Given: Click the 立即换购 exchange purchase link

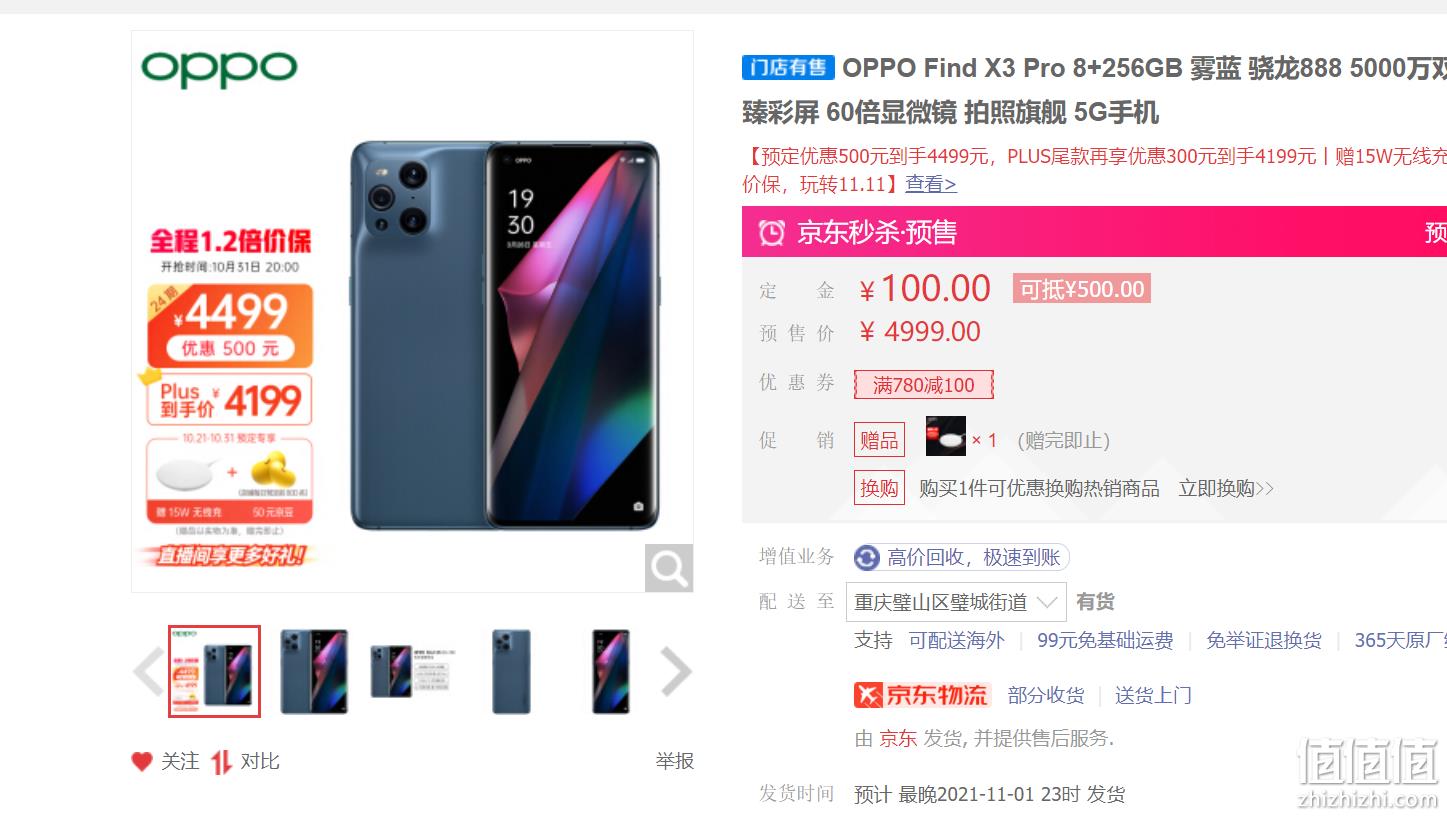Looking at the screenshot, I should 1226,488.
